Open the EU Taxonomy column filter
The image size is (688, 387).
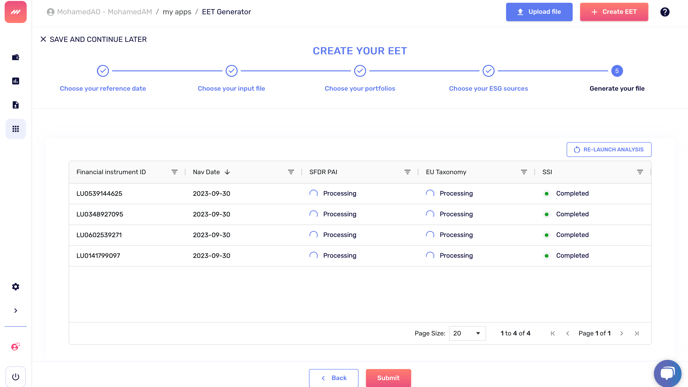click(523, 172)
